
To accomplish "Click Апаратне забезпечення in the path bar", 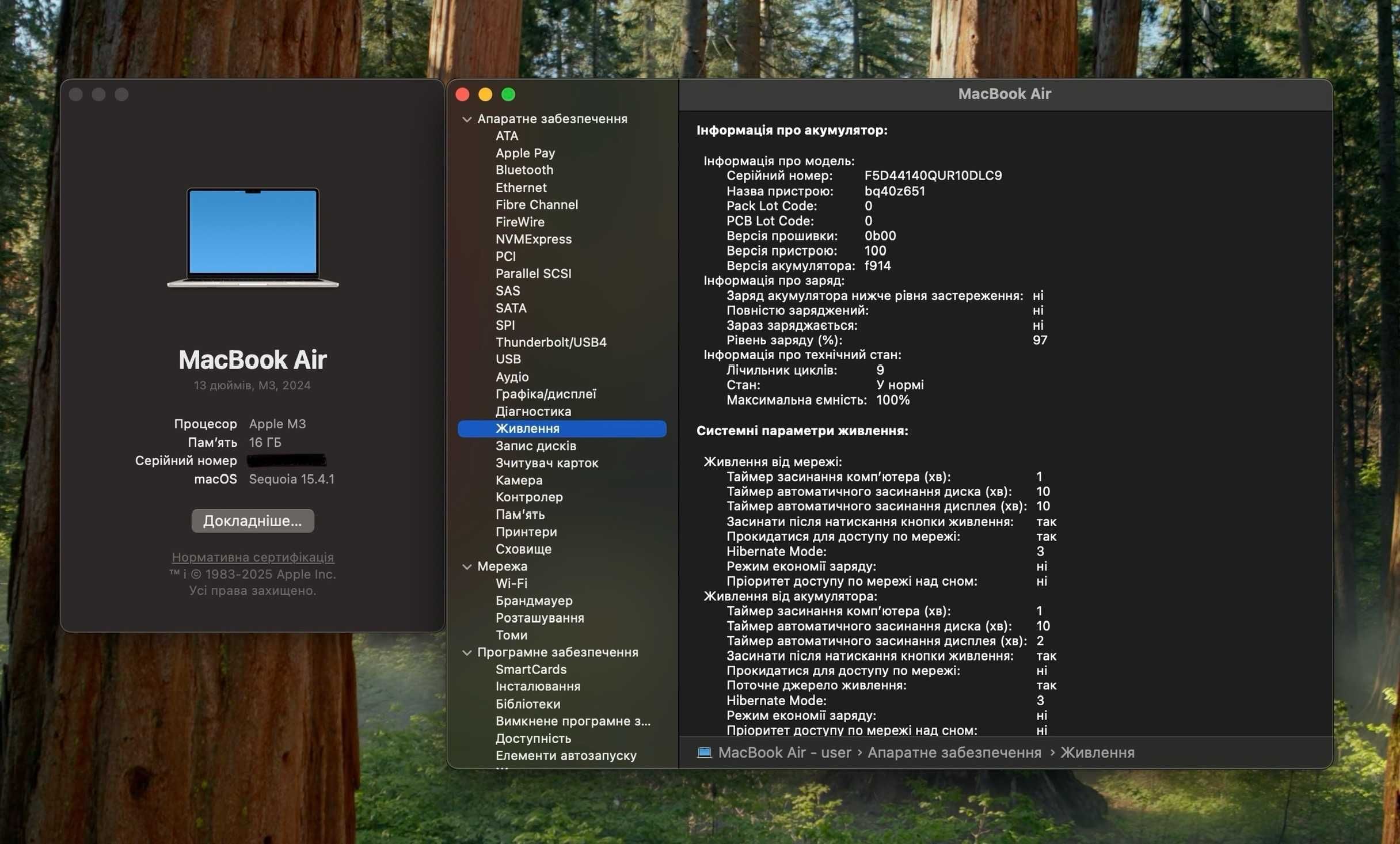I will [x=954, y=752].
